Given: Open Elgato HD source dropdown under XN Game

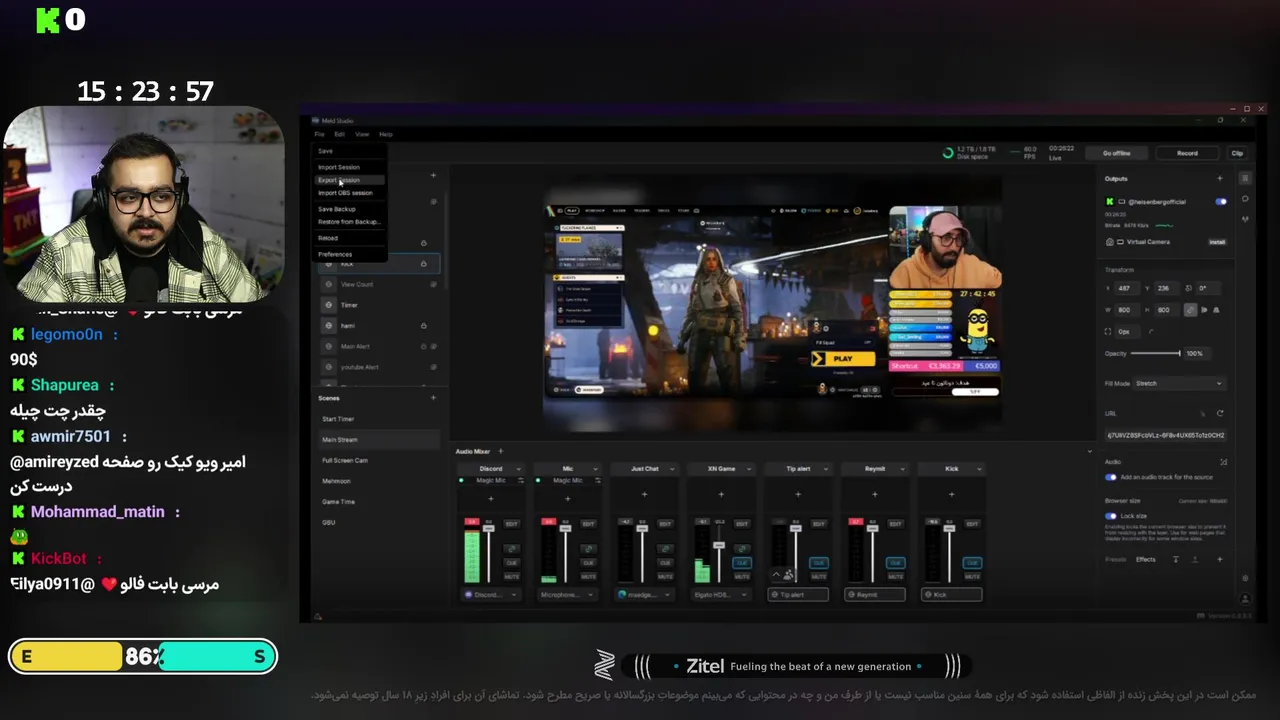Looking at the screenshot, I should tap(721, 594).
